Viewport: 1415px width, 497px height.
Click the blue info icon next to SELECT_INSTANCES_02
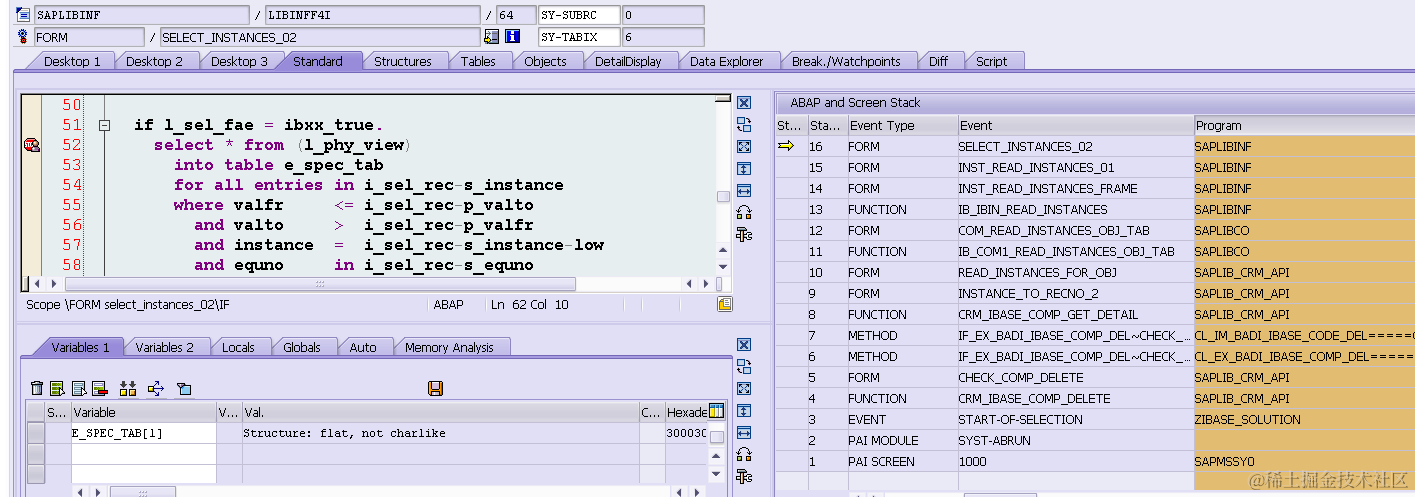(513, 37)
